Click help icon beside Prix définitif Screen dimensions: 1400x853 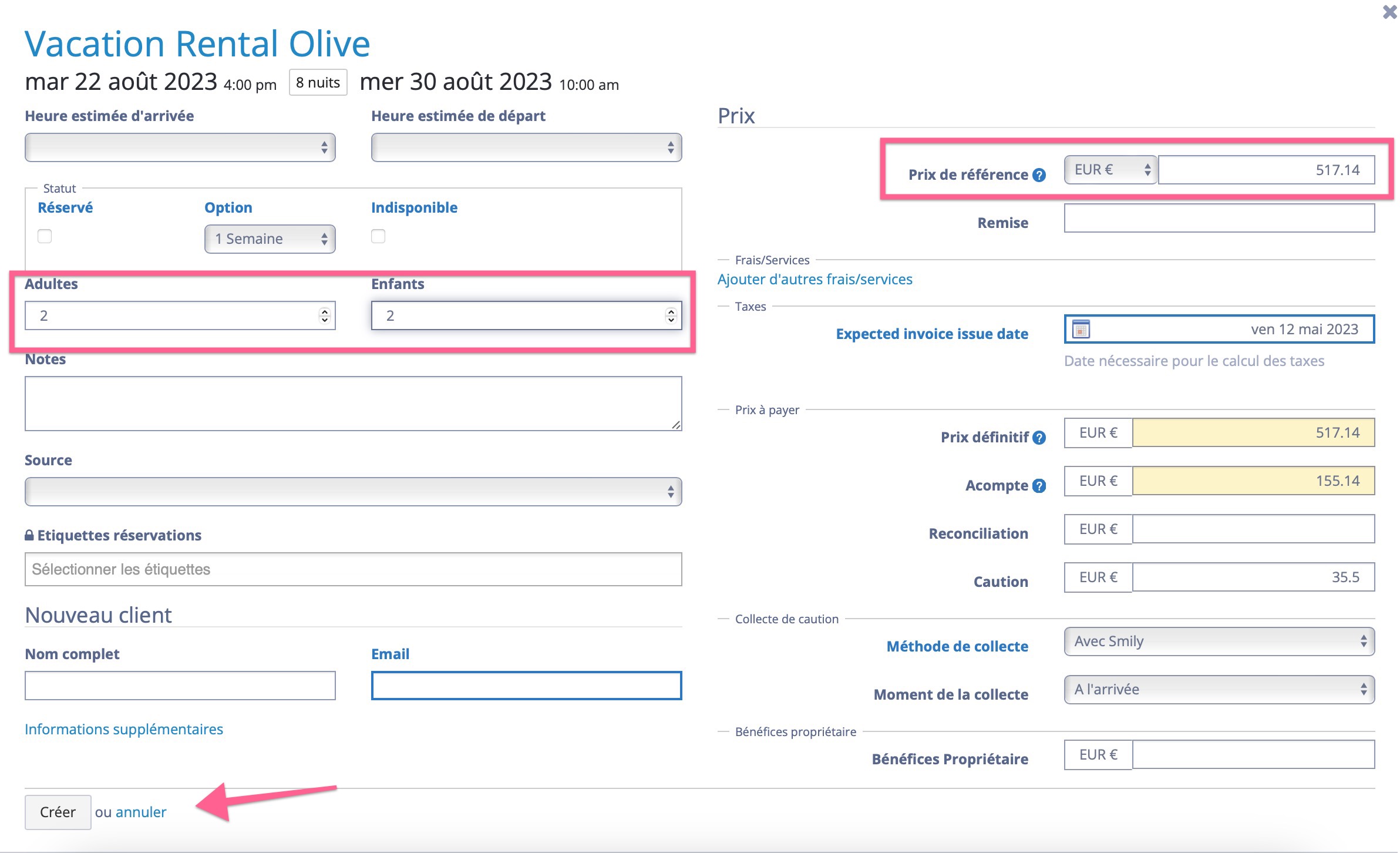coord(1039,438)
